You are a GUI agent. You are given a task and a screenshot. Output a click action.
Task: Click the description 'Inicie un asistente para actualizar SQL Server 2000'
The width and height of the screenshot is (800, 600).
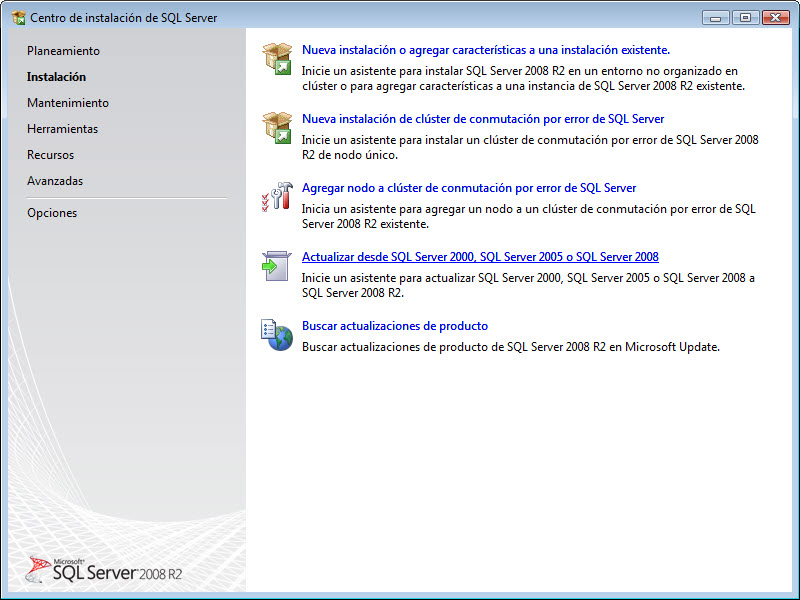[x=528, y=285]
